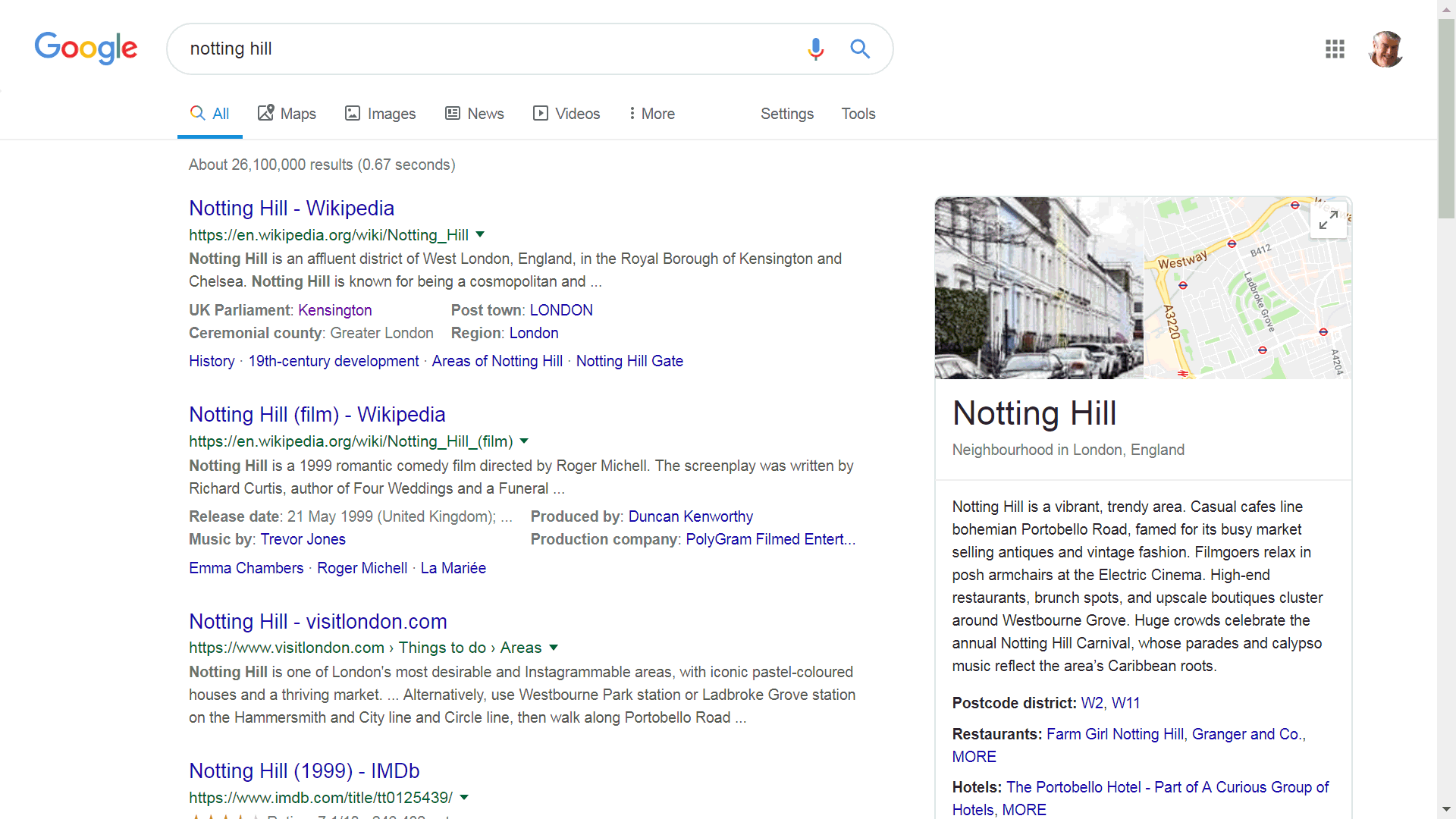Open search Tools options

[858, 114]
